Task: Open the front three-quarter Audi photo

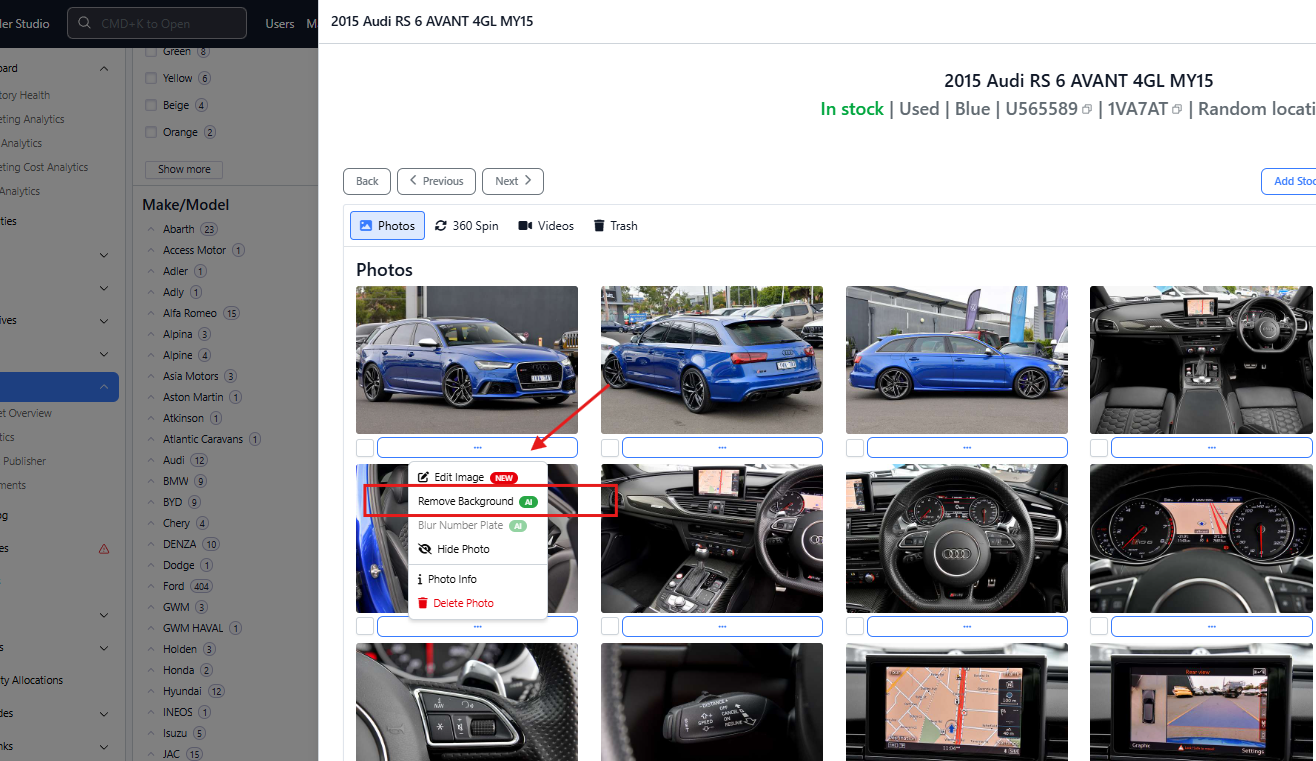Action: click(467, 360)
